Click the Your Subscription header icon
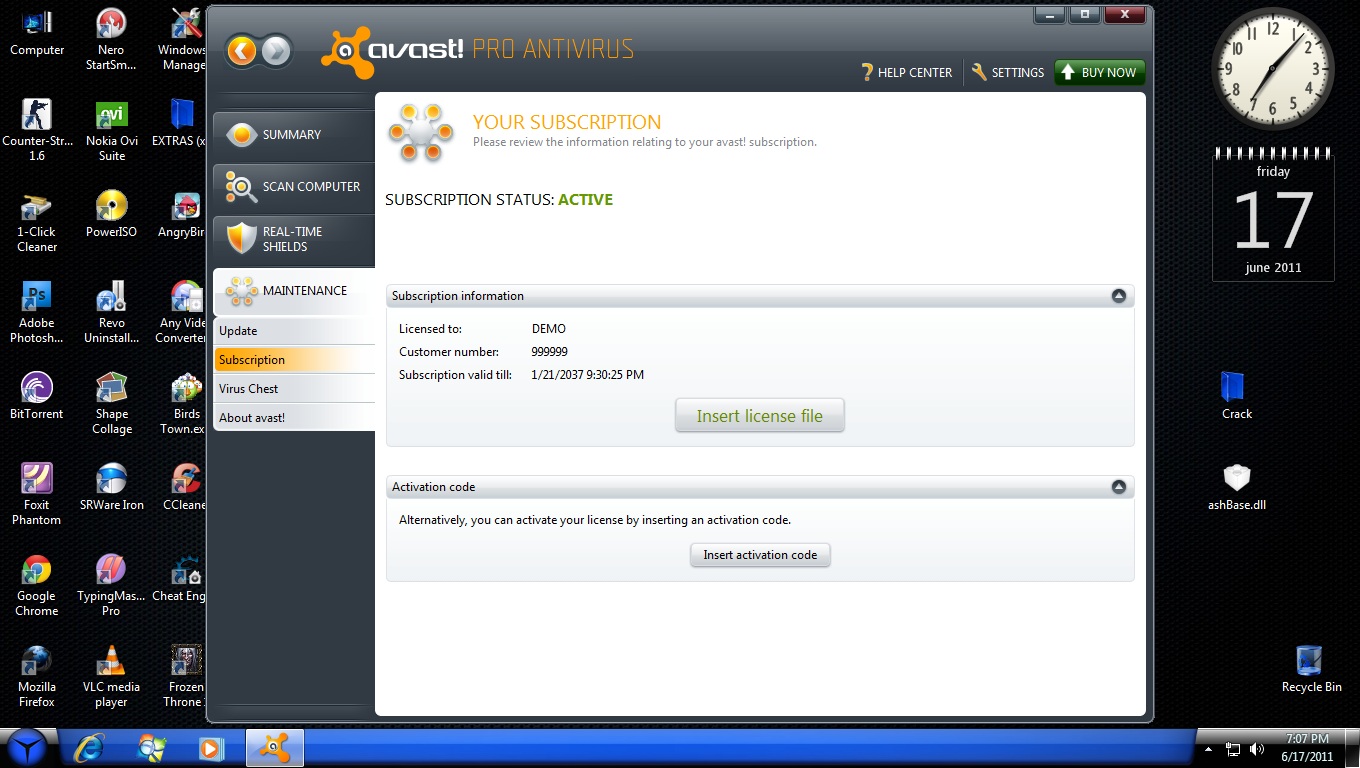1360x768 pixels. pyautogui.click(x=422, y=132)
